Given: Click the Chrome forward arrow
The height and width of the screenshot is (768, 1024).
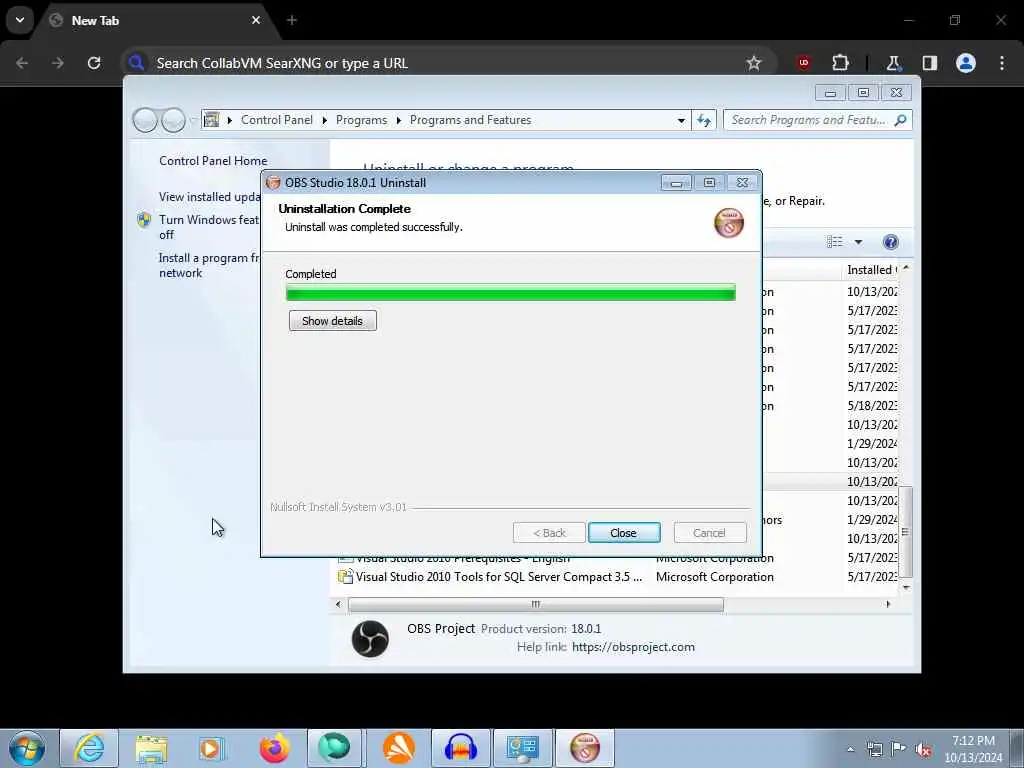Looking at the screenshot, I should [x=58, y=63].
